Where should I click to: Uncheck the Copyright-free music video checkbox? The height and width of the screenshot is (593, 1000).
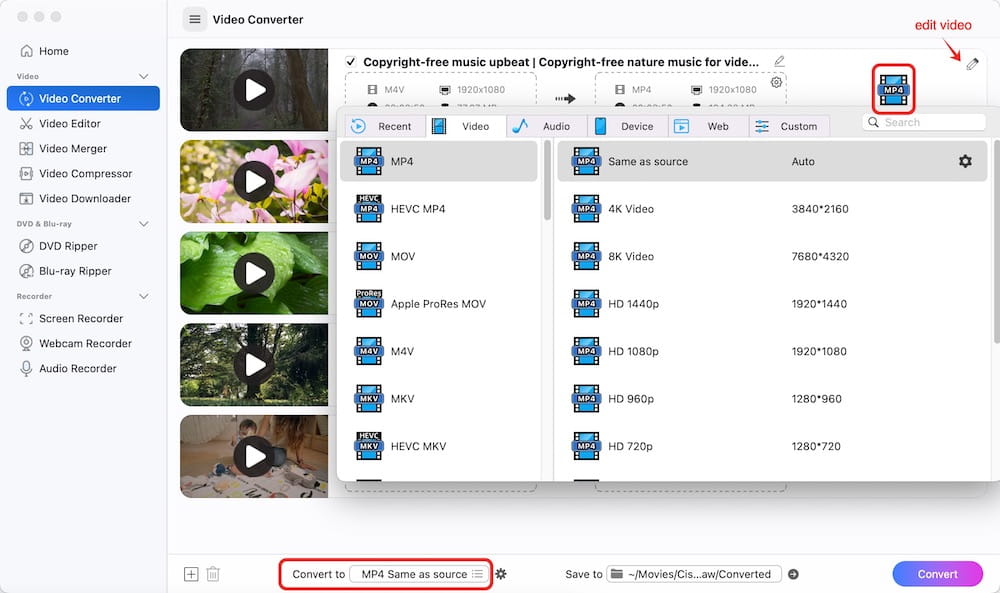tap(350, 62)
